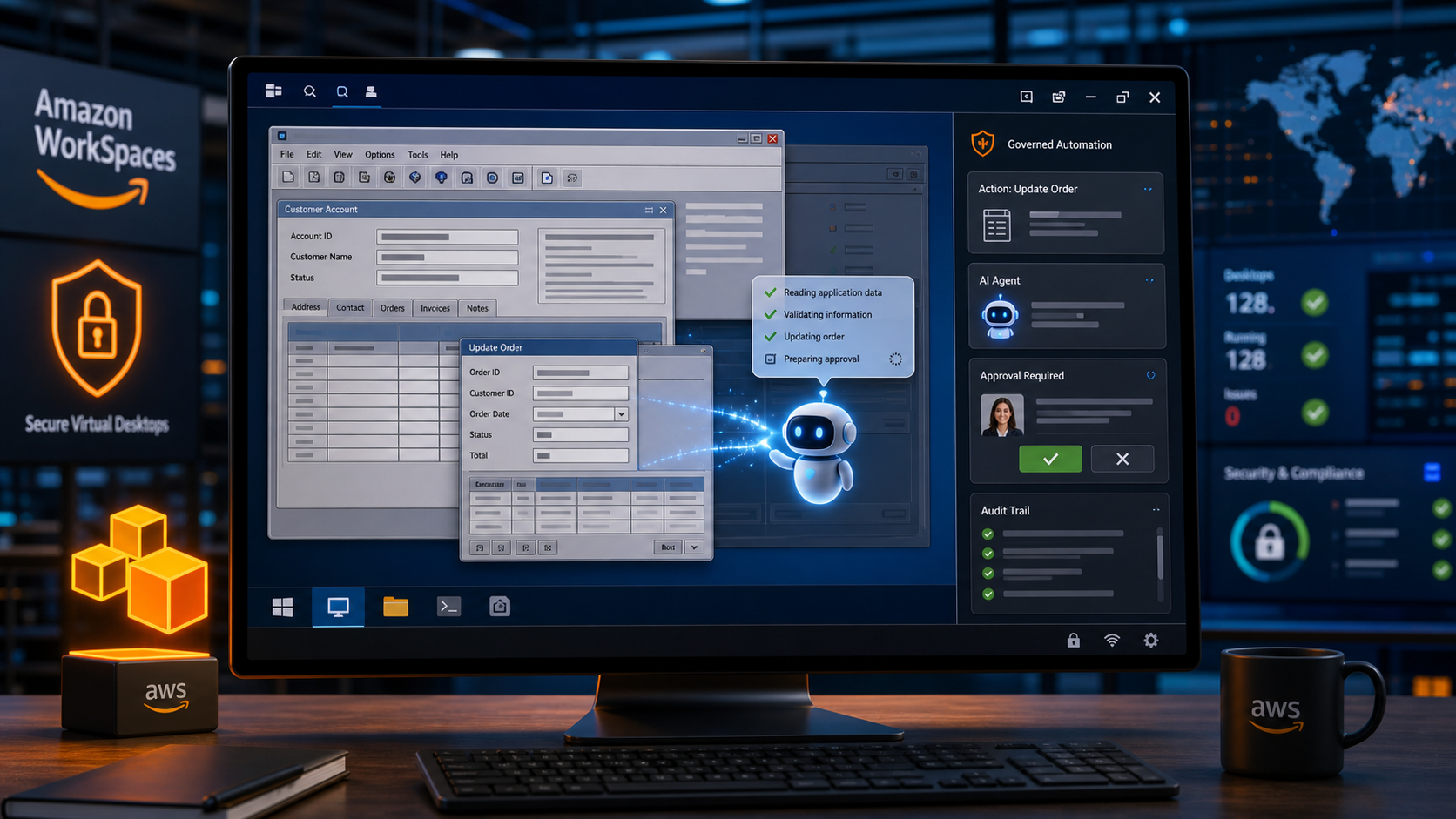This screenshot has height=819, width=1456.
Task: Approve the request with the green check button
Action: pyautogui.click(x=1050, y=459)
